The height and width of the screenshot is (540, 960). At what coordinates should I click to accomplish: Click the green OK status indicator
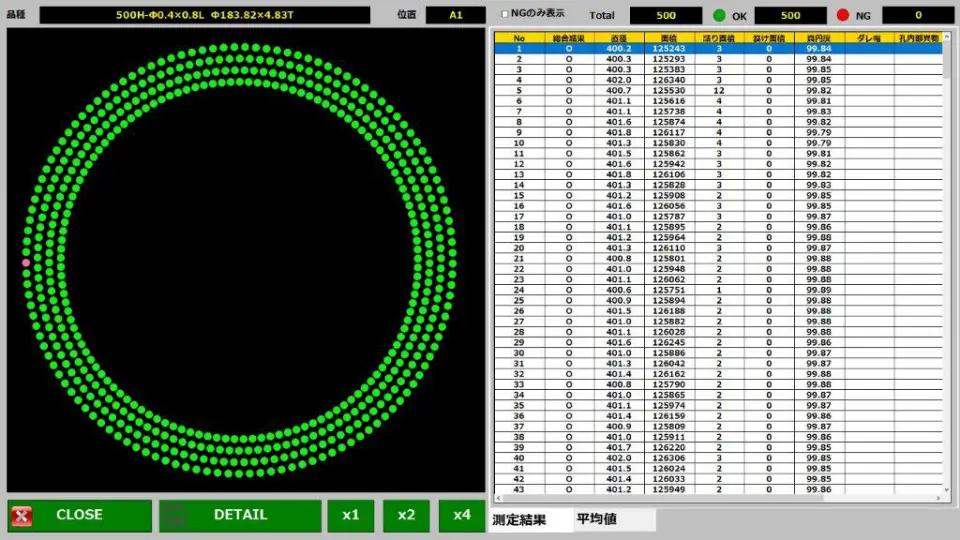coord(719,15)
